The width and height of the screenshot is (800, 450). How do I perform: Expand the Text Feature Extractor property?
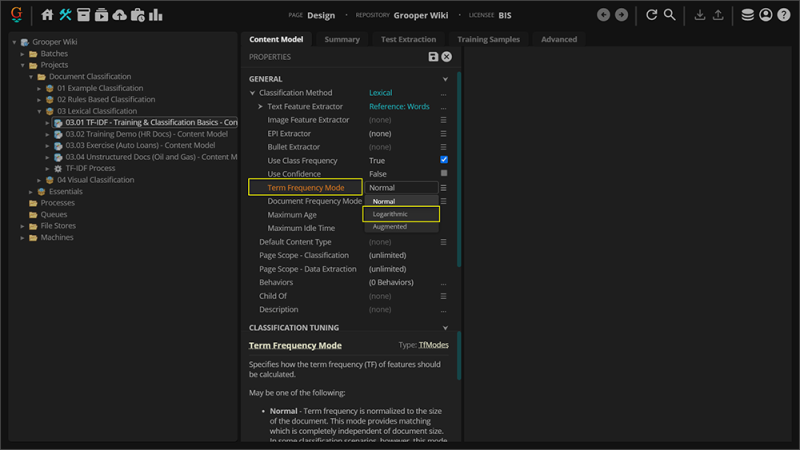[x=261, y=106]
